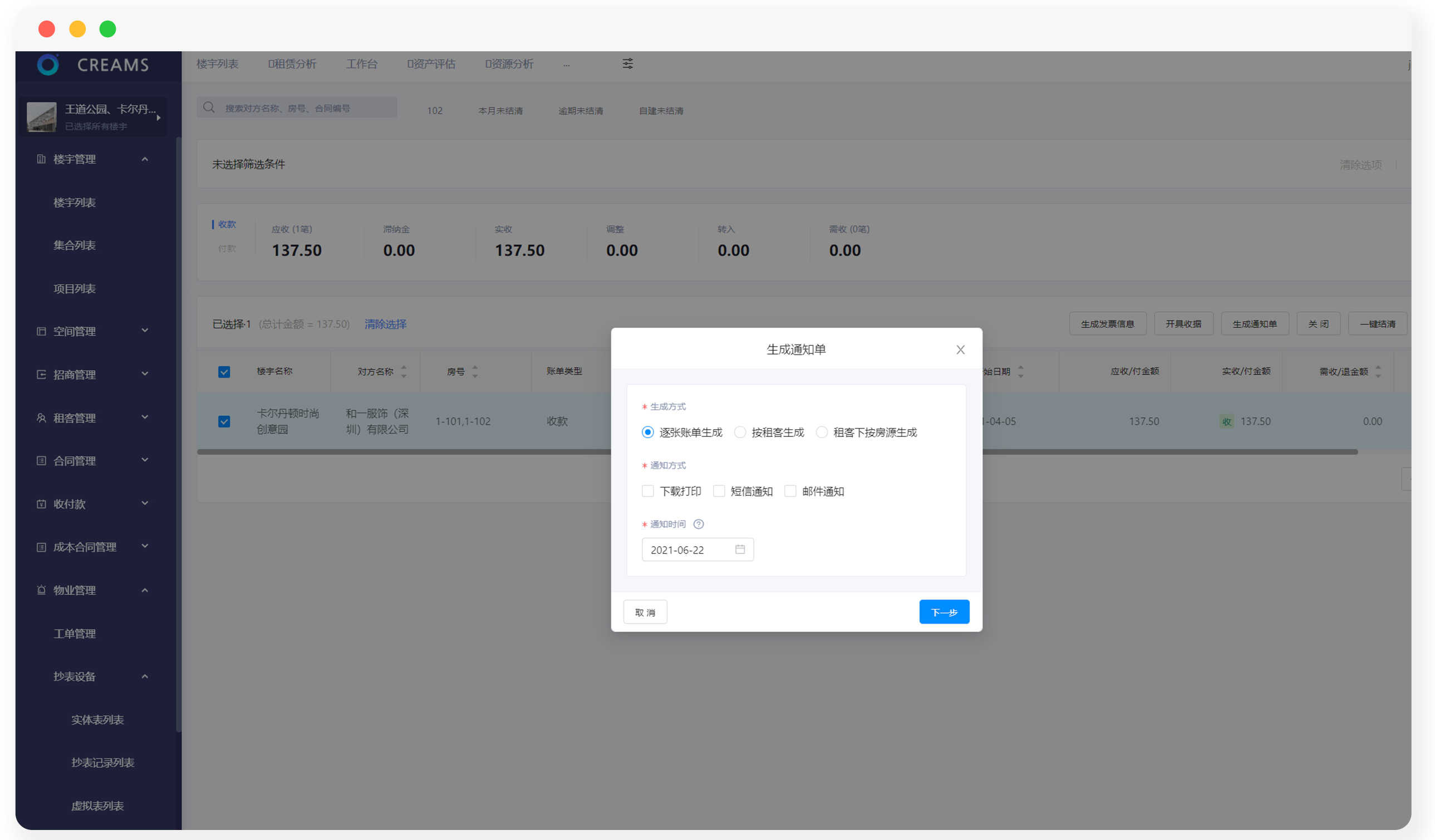The image size is (1435, 840).
Task: Click the 通知时间 date input field
Action: pos(697,549)
